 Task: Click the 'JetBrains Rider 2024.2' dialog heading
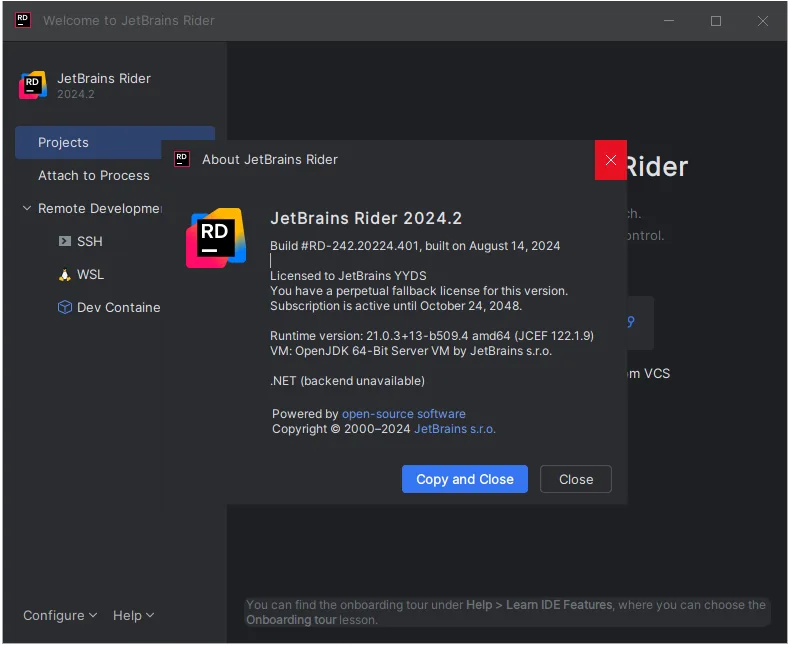pyautogui.click(x=366, y=218)
